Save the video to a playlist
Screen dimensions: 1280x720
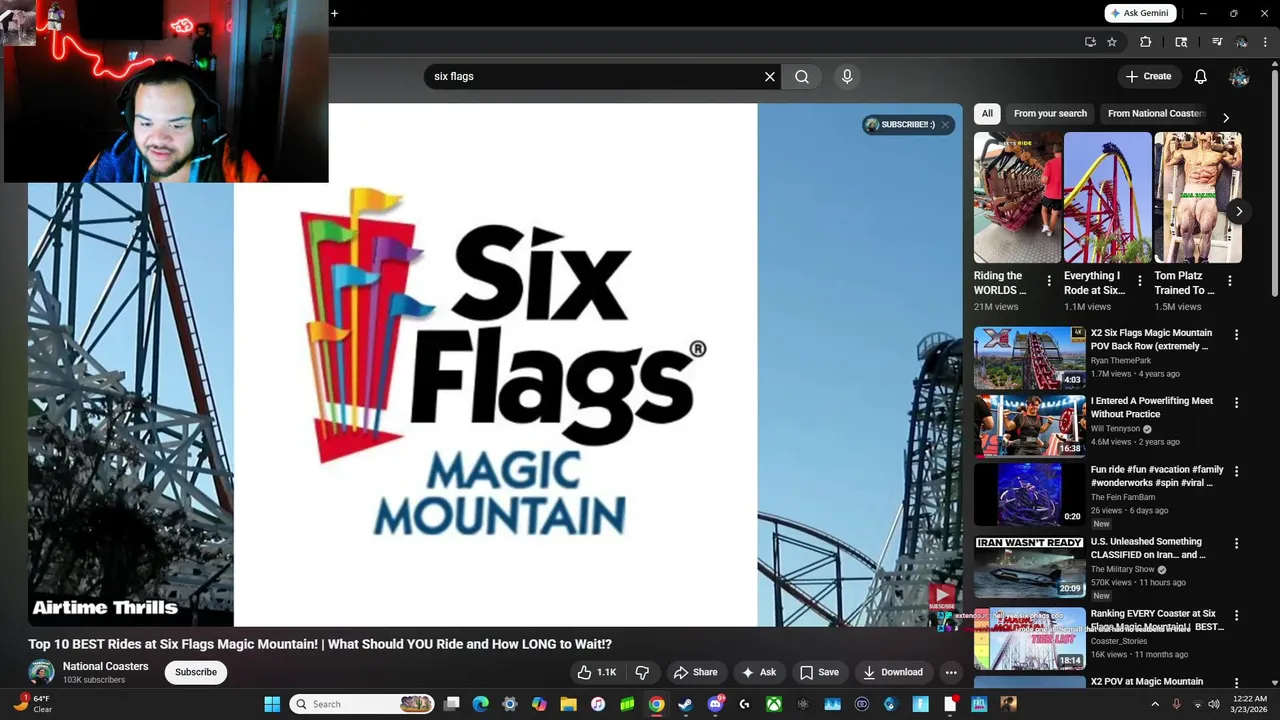click(819, 672)
